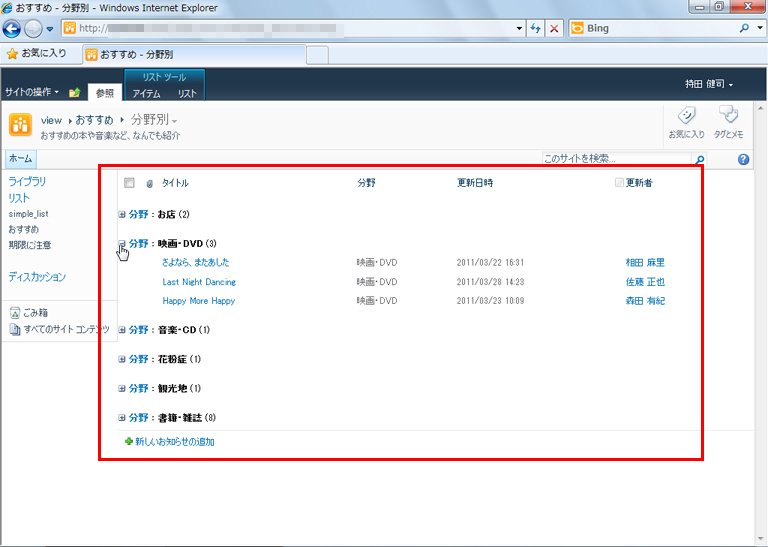The width and height of the screenshot is (768, 547).
Task: Open the Happy More Happy item
Action: pos(198,301)
